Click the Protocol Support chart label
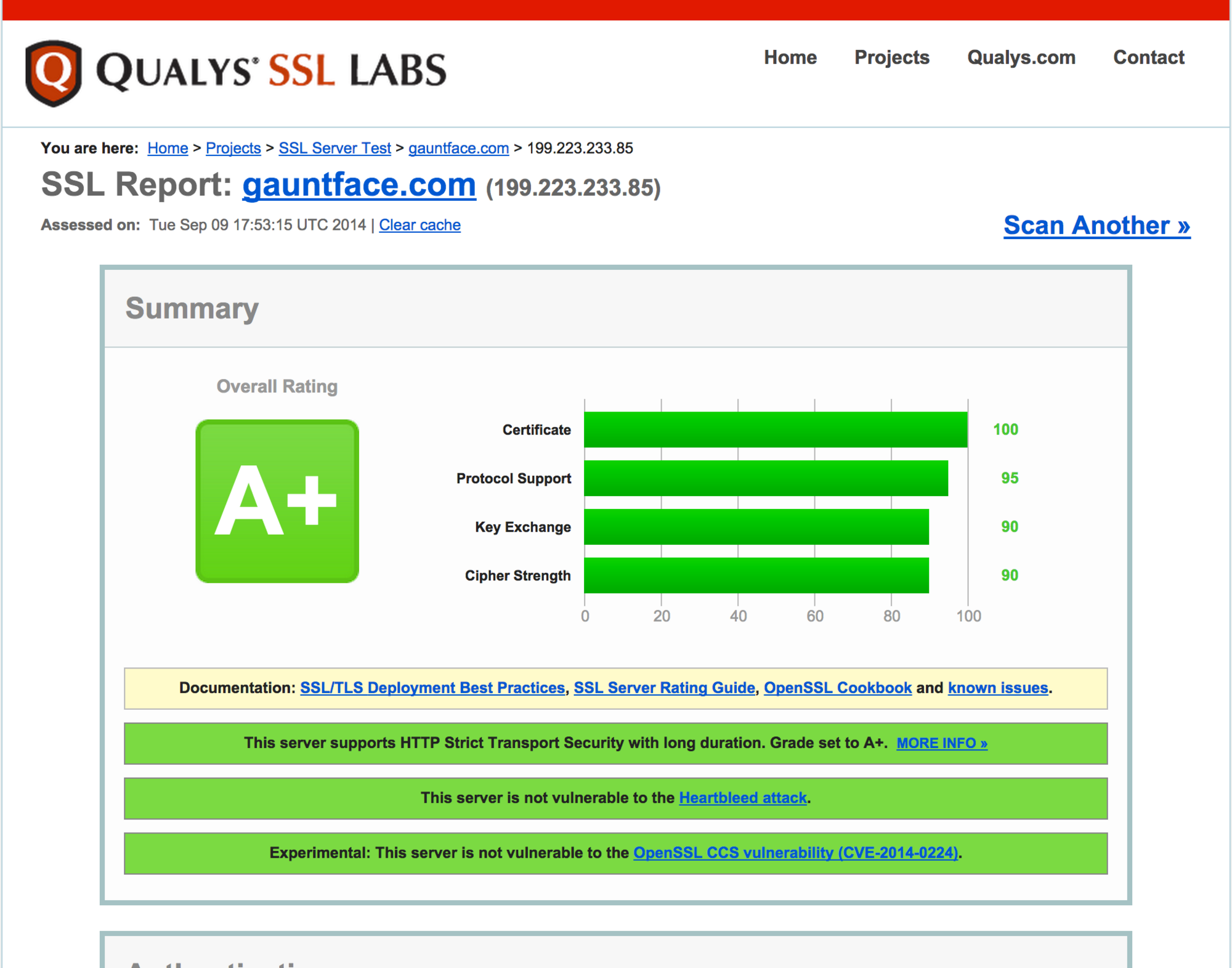The width and height of the screenshot is (1232, 968). 514,478
